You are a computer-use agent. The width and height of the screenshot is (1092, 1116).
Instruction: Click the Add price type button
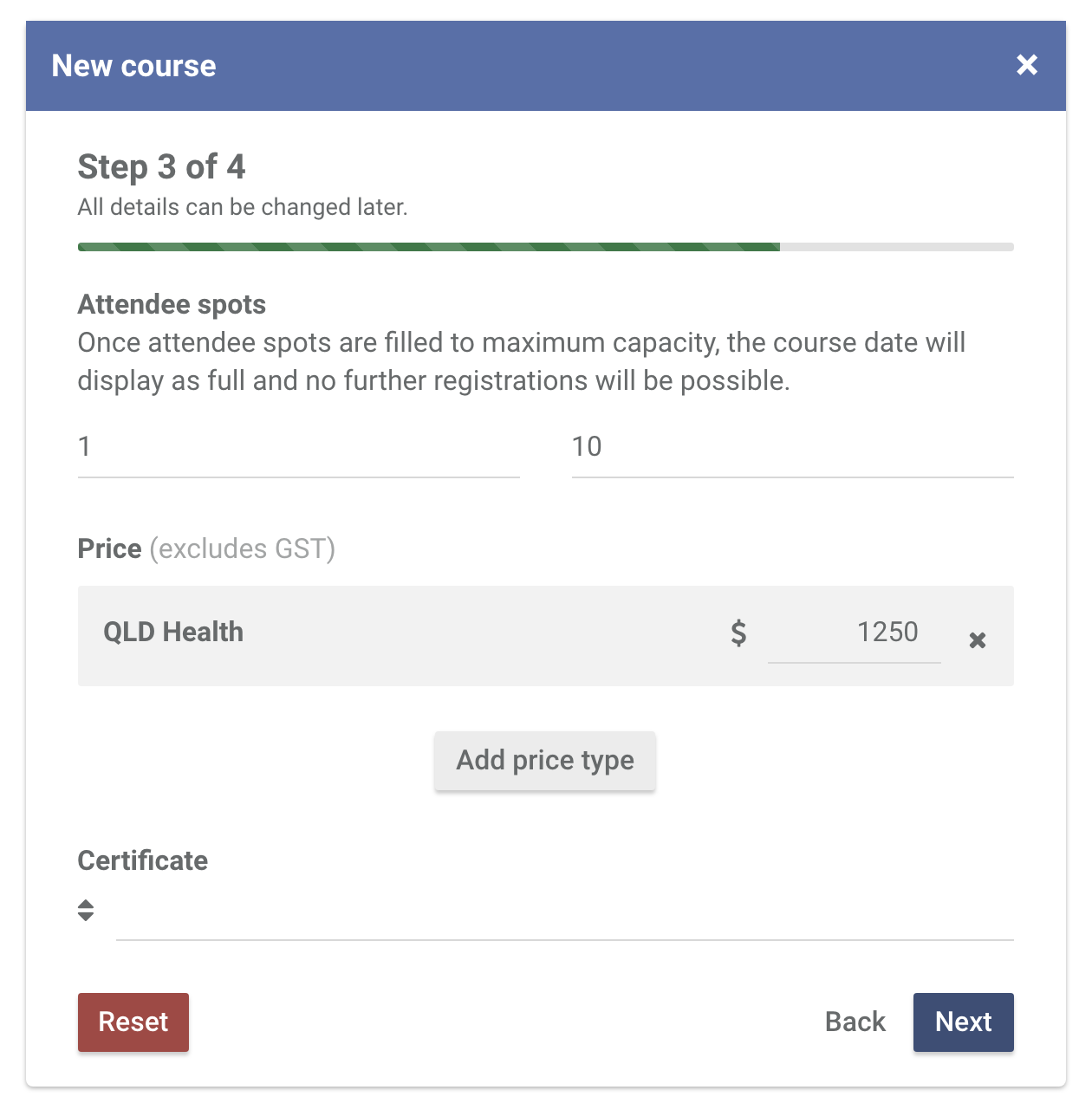545,761
